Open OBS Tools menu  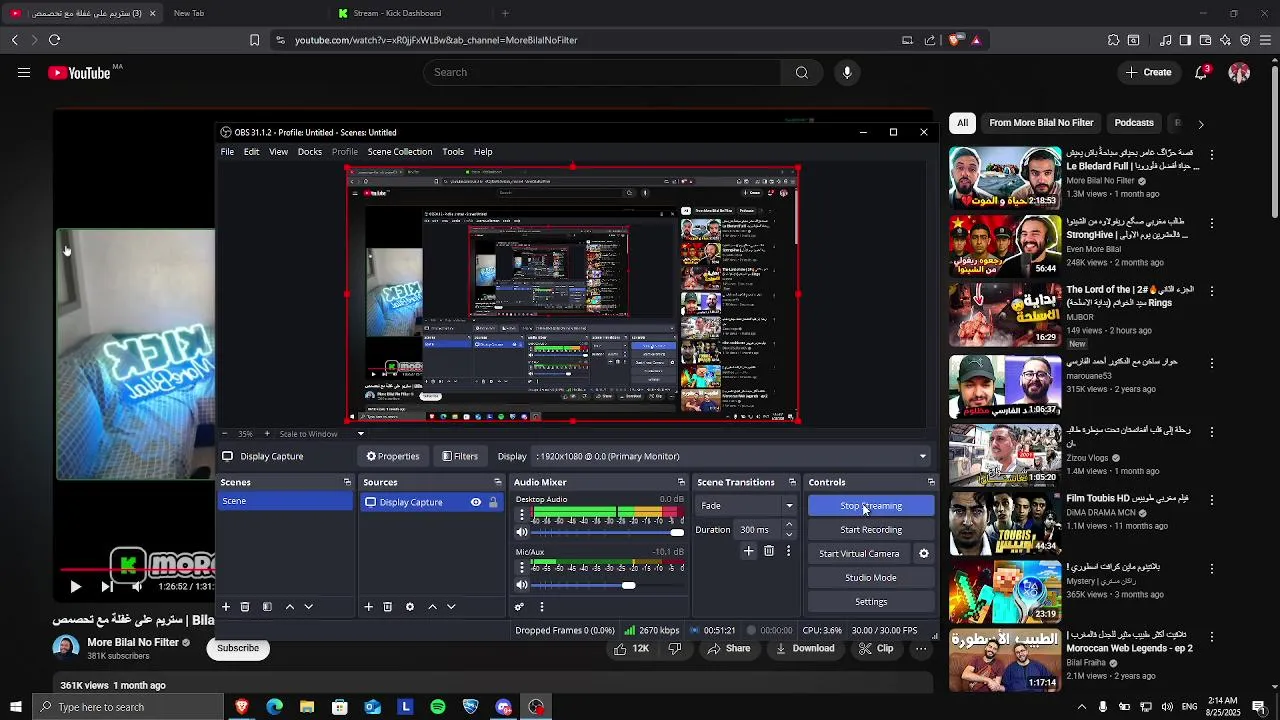point(453,152)
